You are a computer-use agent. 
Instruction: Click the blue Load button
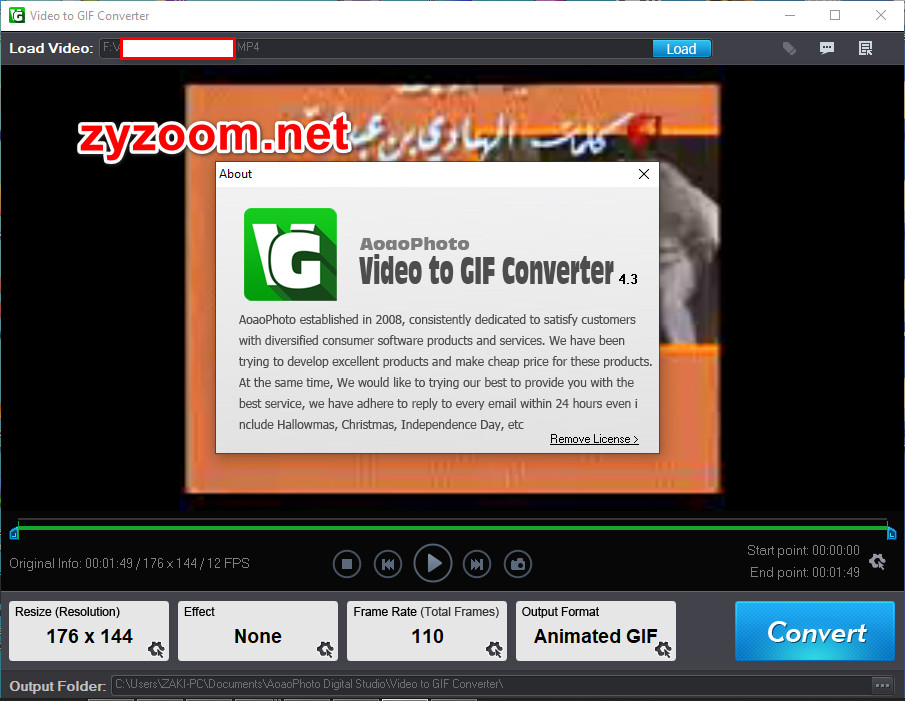point(681,49)
